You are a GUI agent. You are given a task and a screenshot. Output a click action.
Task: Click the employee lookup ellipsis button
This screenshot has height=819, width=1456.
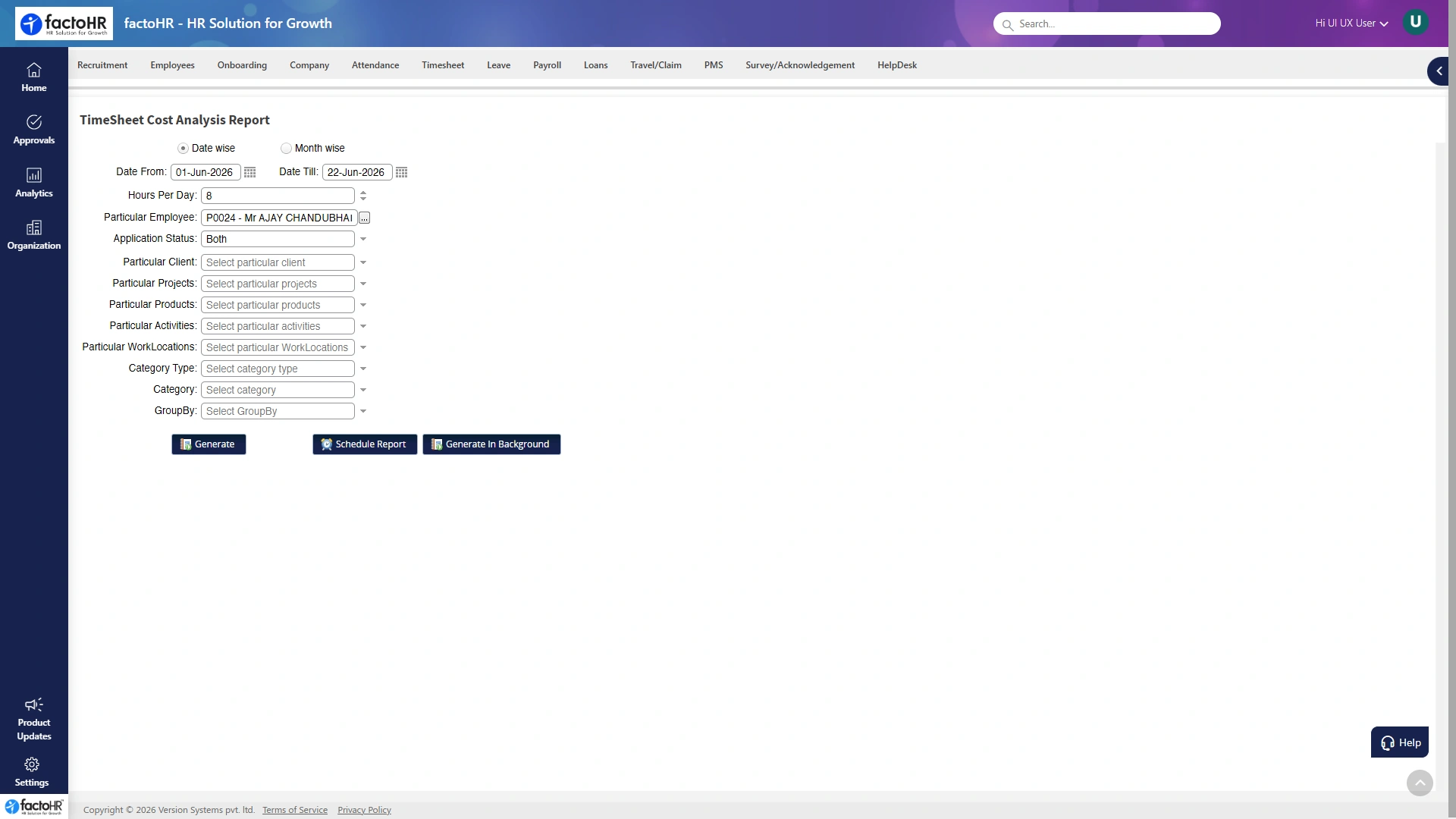[x=365, y=218]
